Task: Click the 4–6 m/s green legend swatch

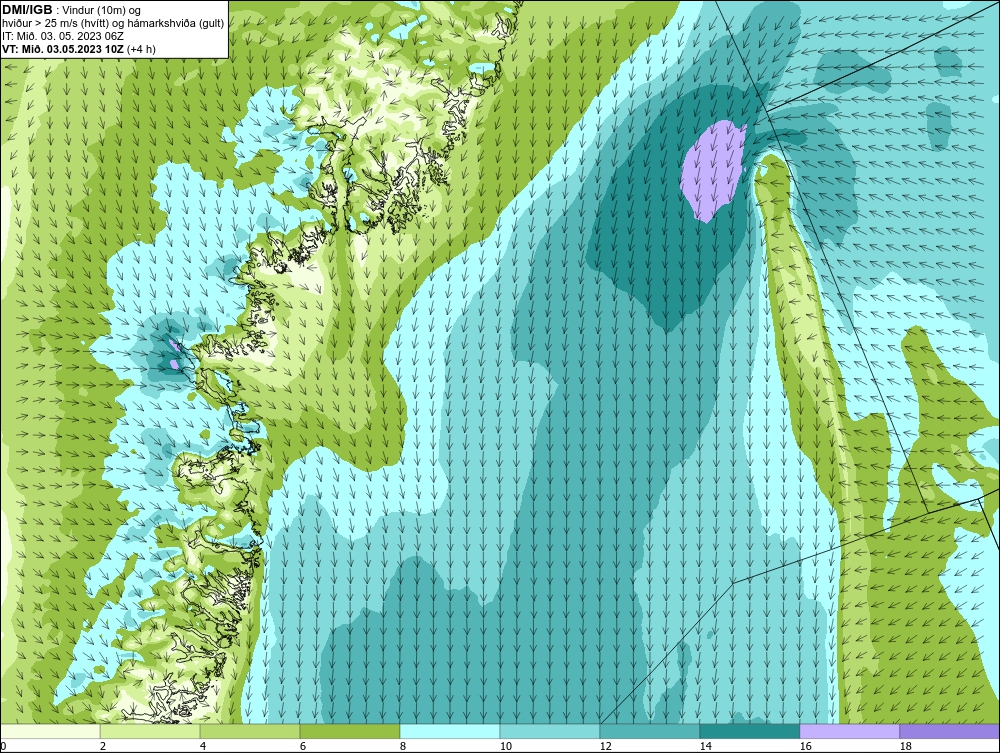Action: (250, 731)
